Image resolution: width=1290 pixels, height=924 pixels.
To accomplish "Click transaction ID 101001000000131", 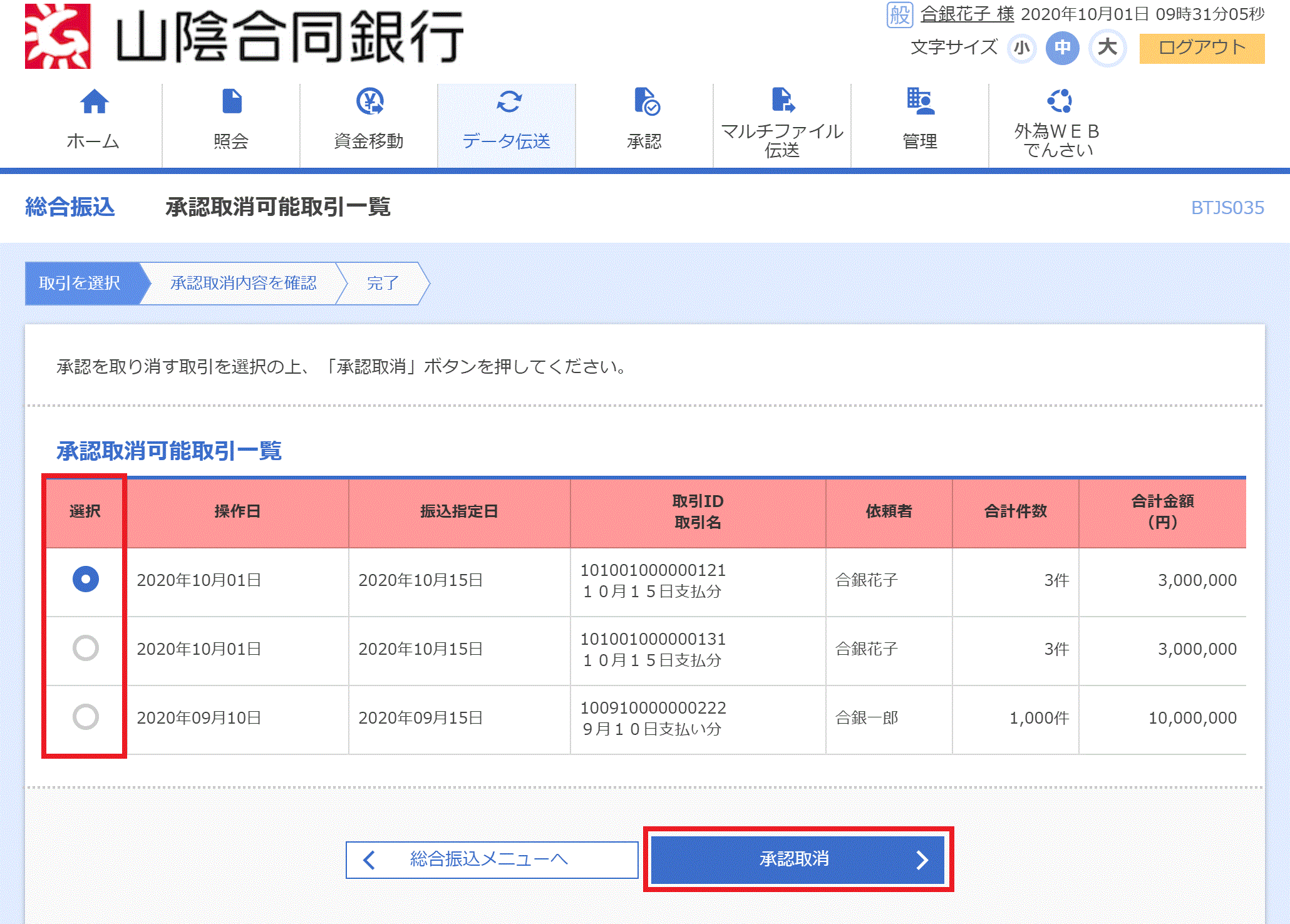I will (x=653, y=639).
